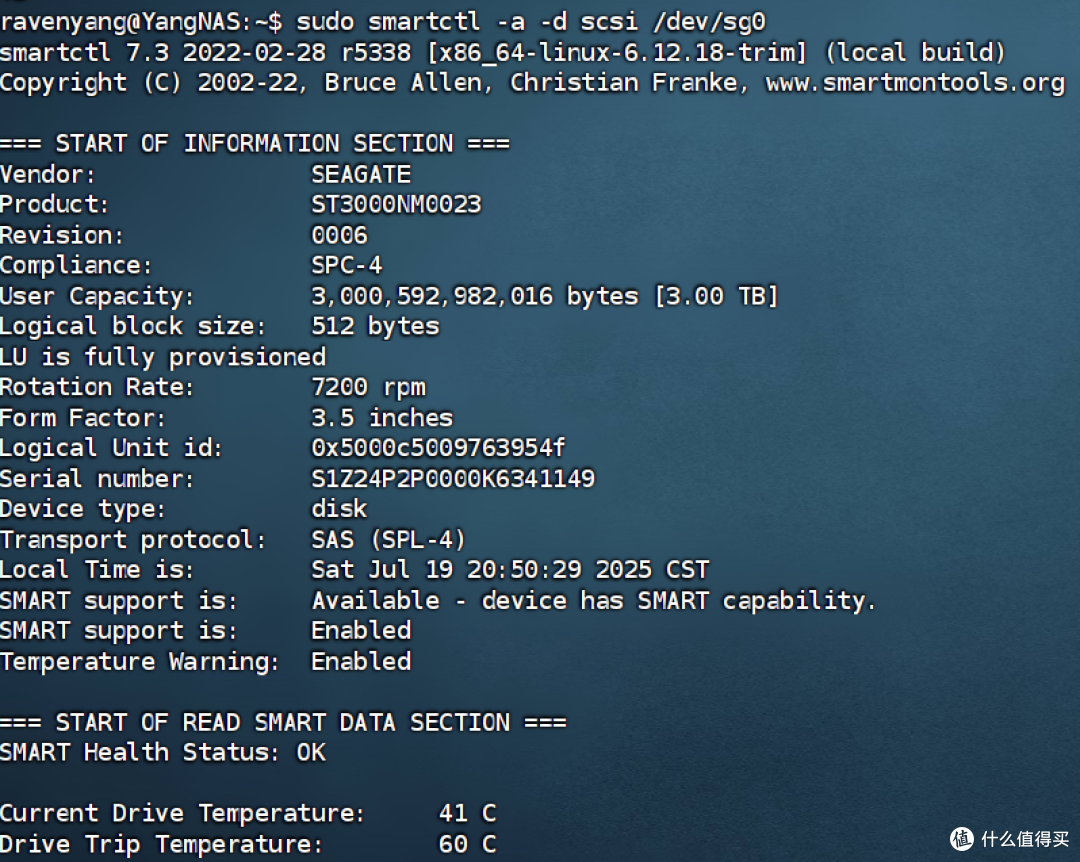Click the www.smartmontools.org URL text
The image size is (1080, 862).
[x=915, y=83]
